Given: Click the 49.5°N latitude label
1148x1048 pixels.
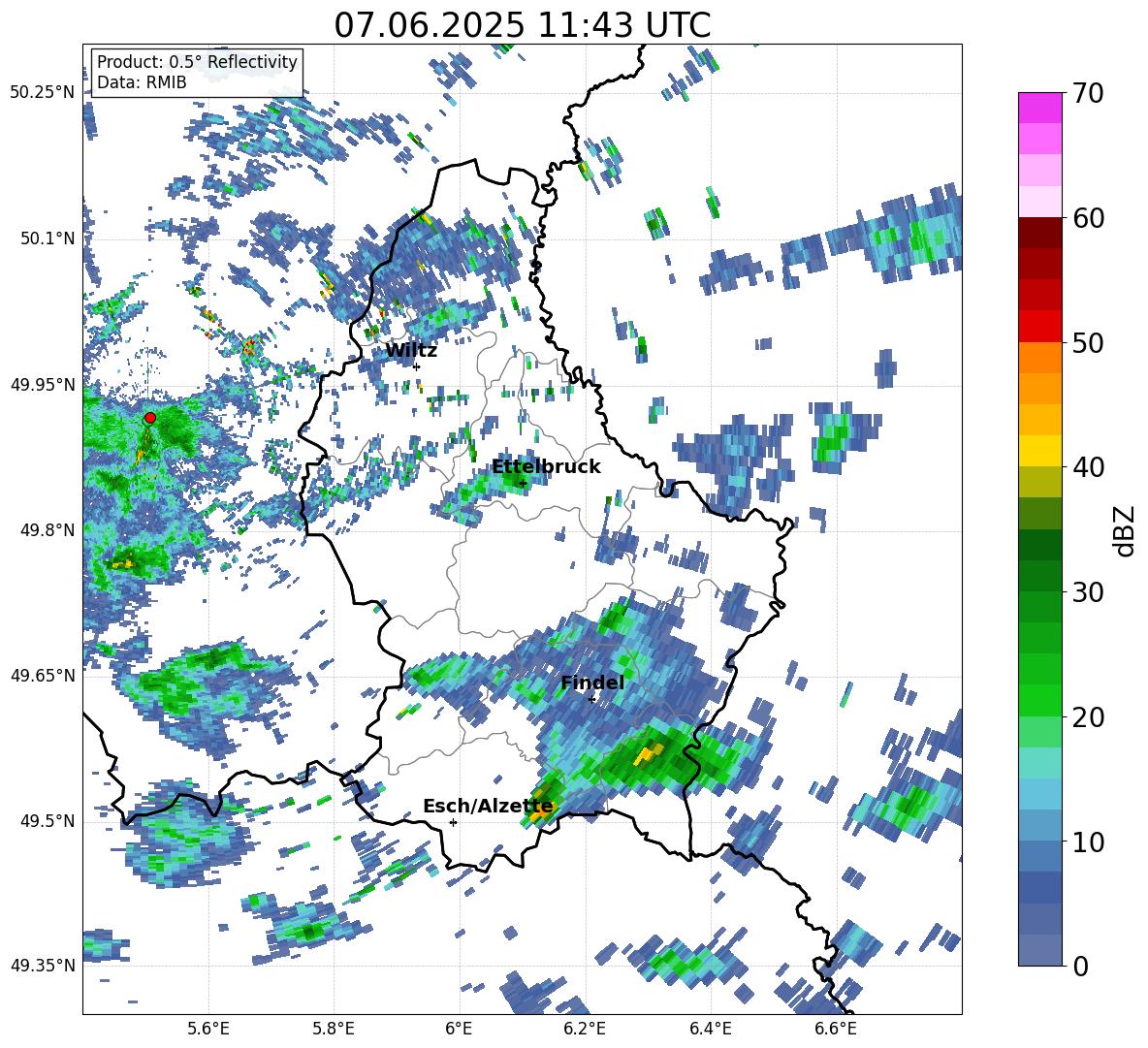Looking at the screenshot, I should pos(47,820).
